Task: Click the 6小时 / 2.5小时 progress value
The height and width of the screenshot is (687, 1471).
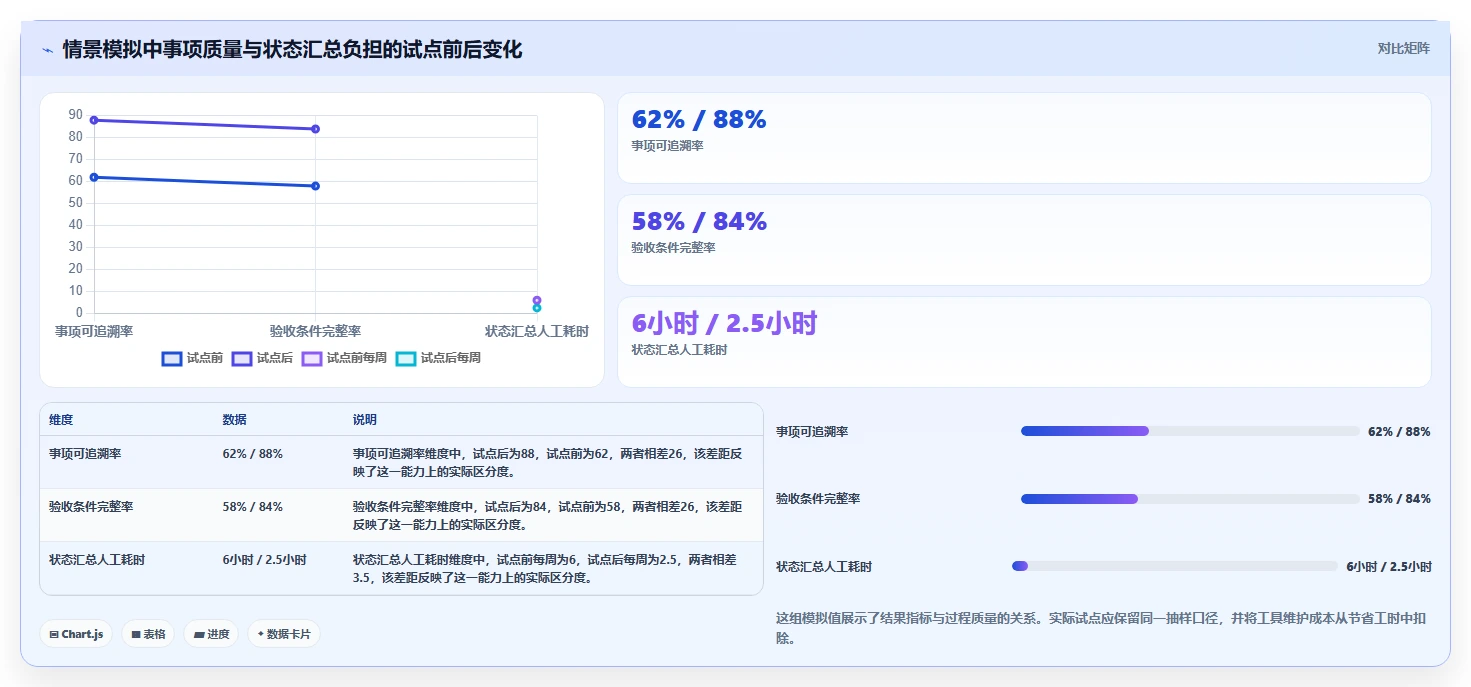Action: [x=1389, y=567]
